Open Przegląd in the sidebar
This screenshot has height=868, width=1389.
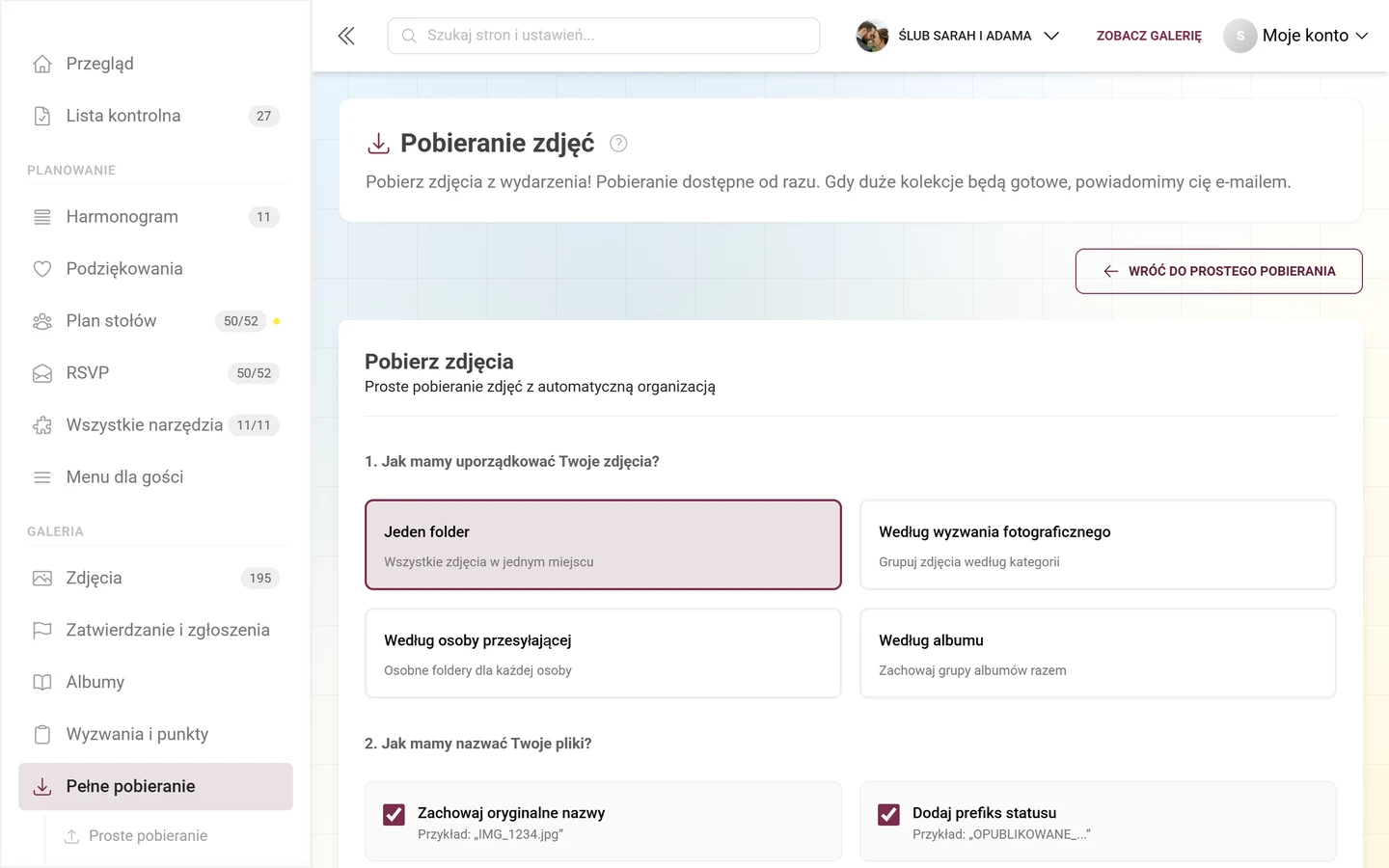click(x=155, y=64)
